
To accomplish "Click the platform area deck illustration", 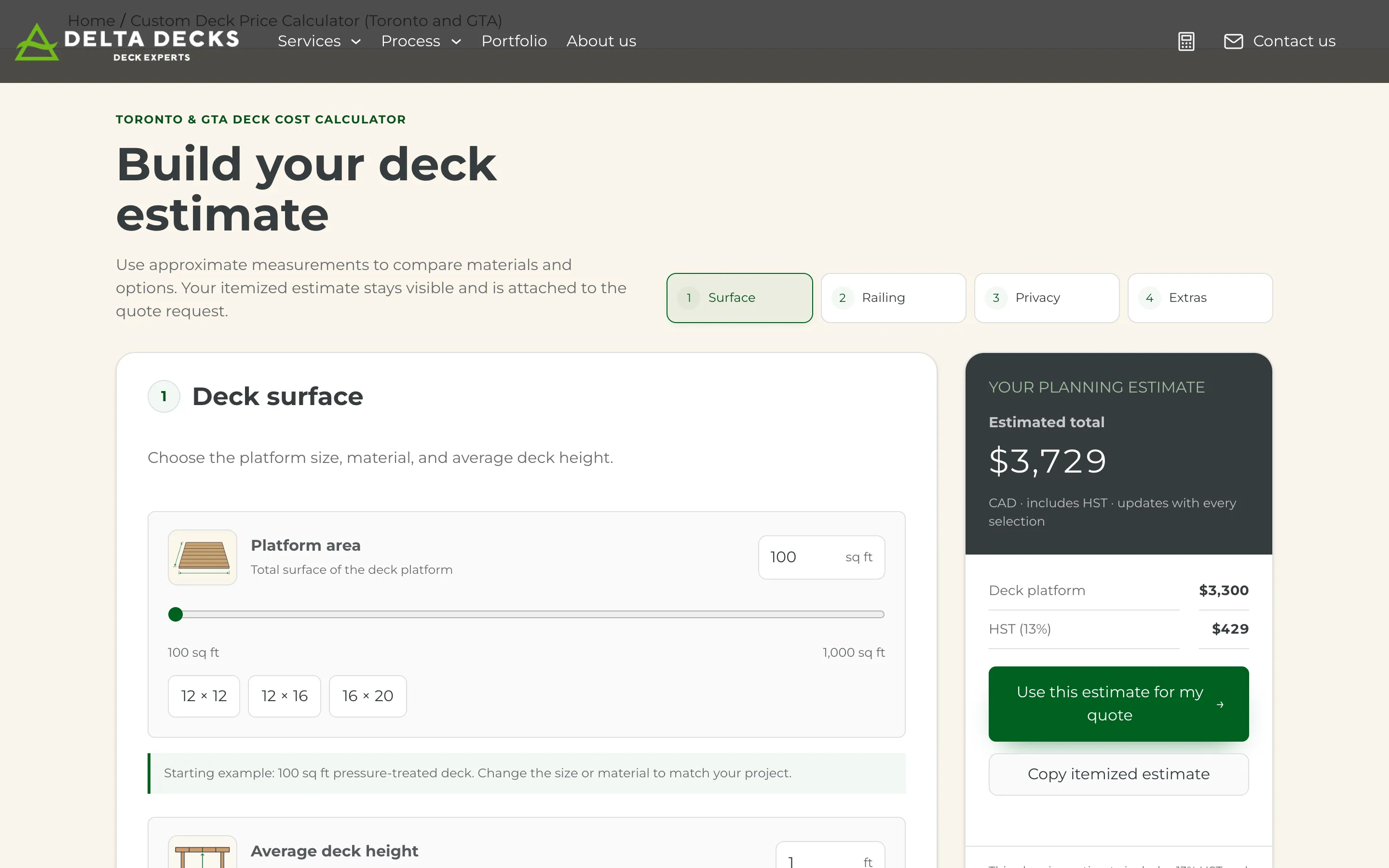I will [x=203, y=557].
